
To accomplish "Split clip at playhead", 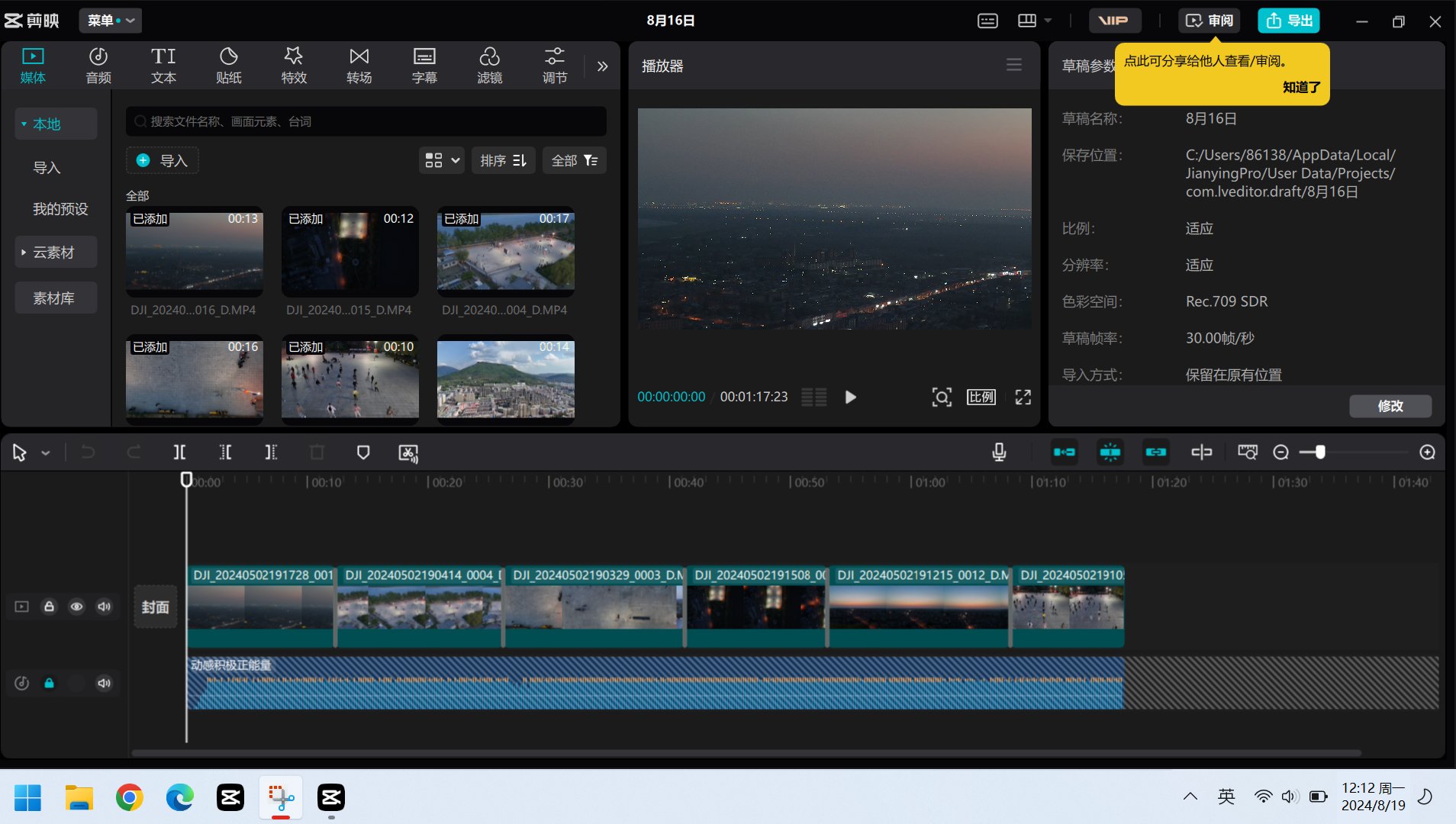I will click(x=179, y=452).
